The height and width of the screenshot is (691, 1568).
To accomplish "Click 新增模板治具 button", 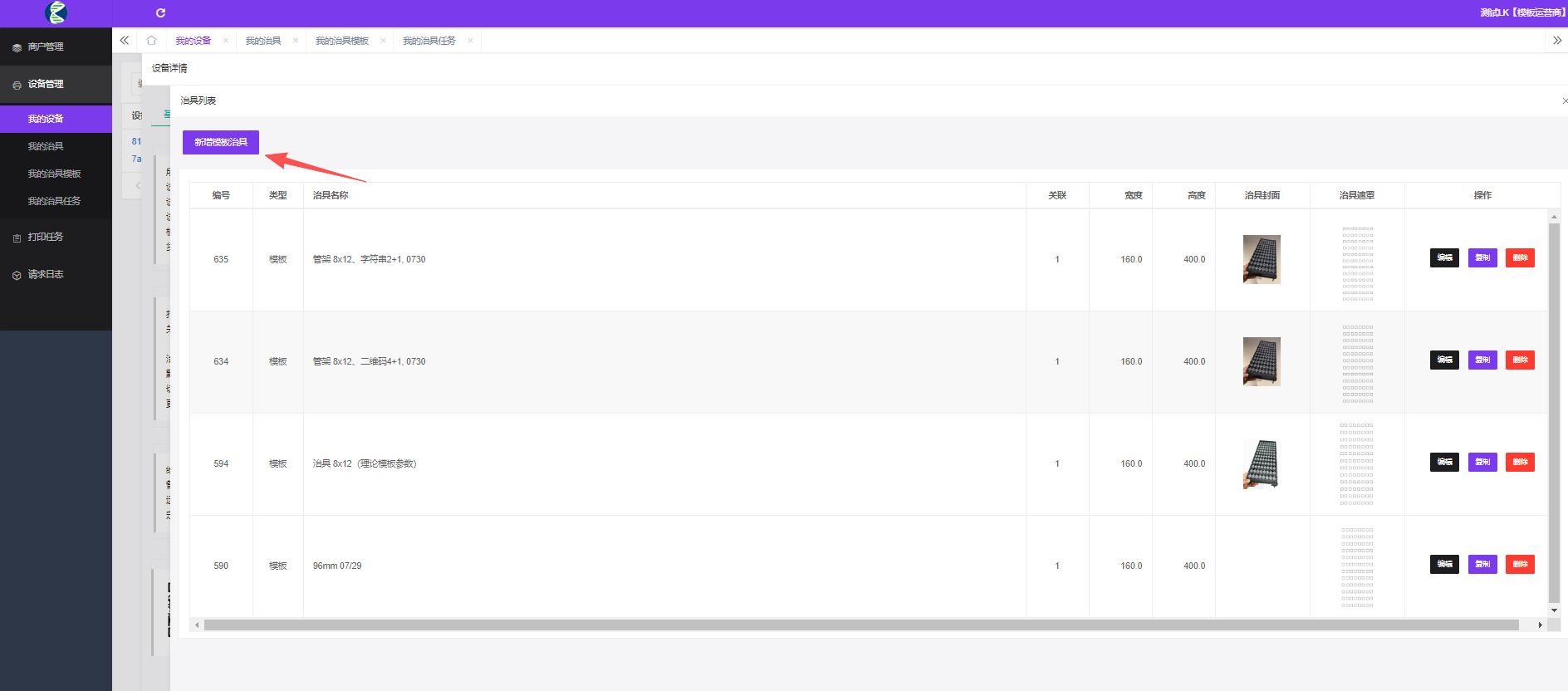I will tap(221, 142).
